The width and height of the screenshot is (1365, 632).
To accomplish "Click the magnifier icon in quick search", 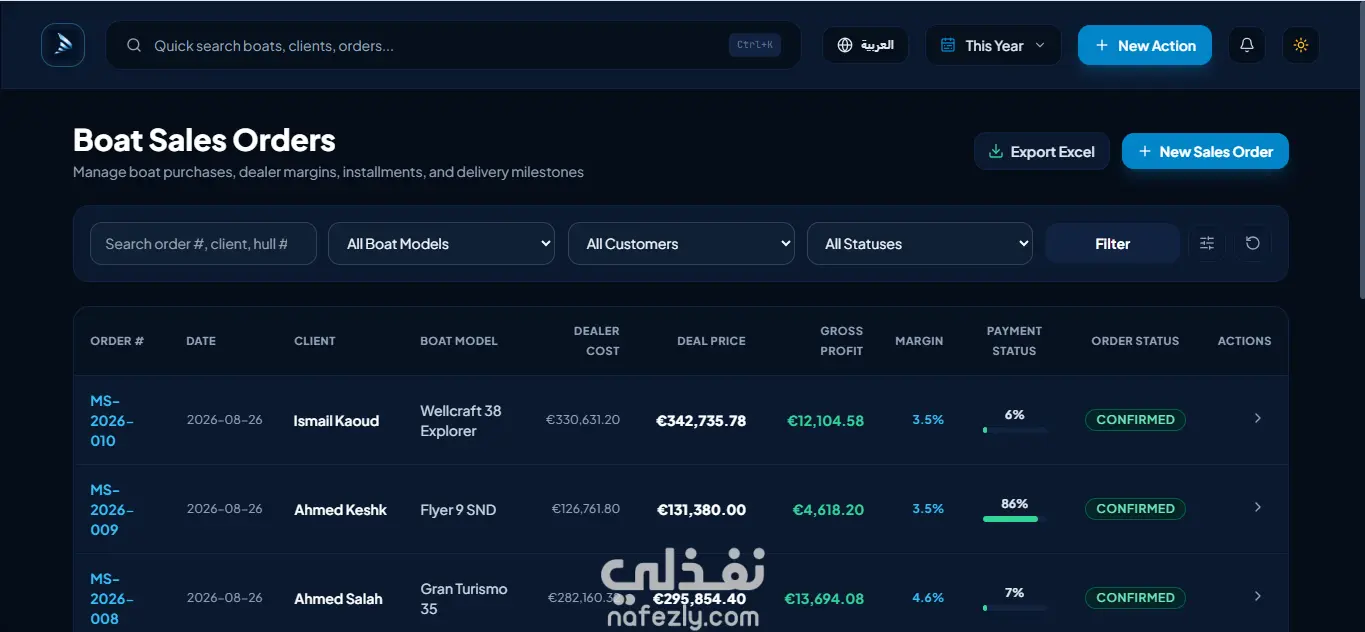I will tap(134, 46).
